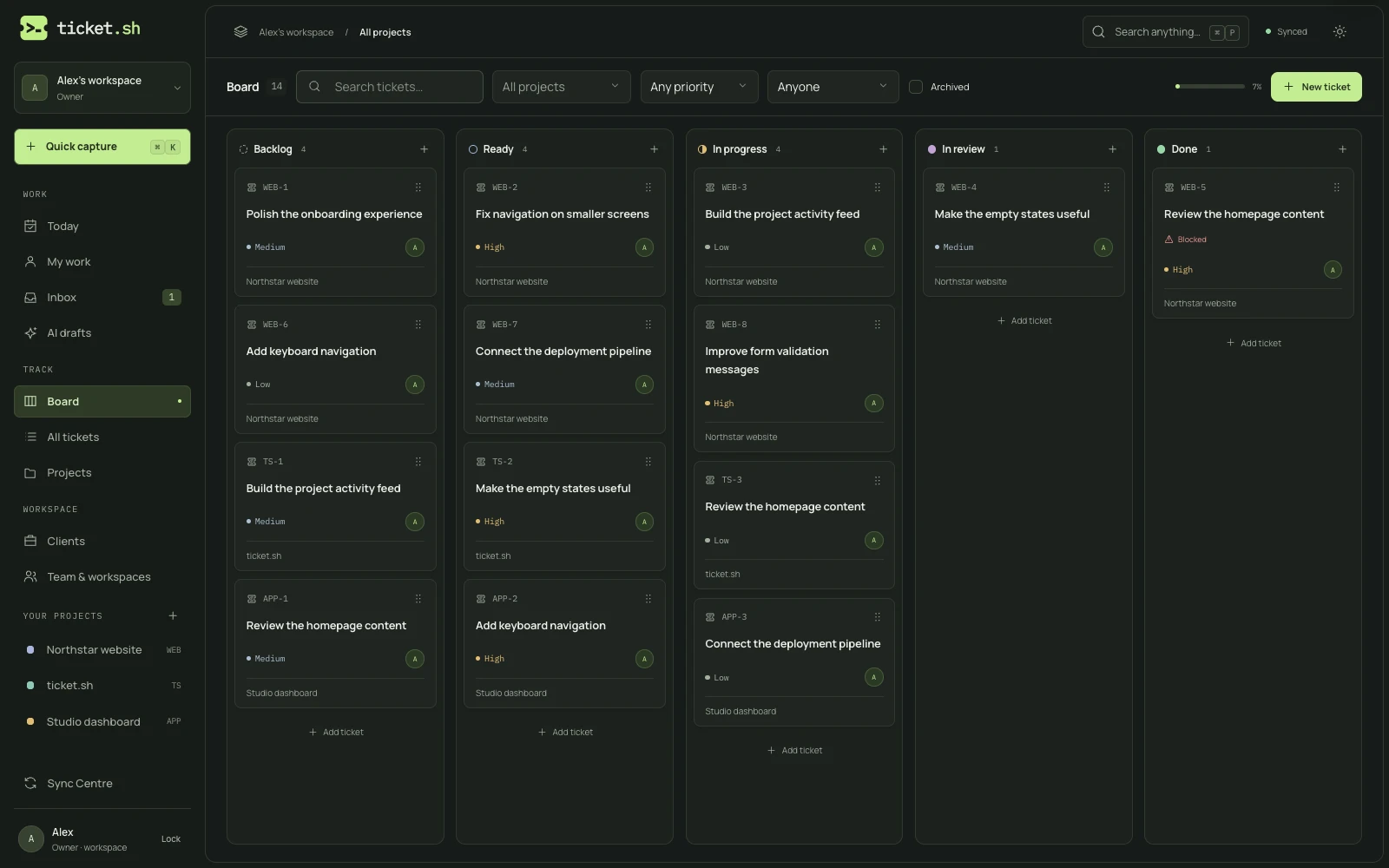This screenshot has height=868, width=1389.
Task: Focus the Search tickets input field
Action: pos(390,87)
